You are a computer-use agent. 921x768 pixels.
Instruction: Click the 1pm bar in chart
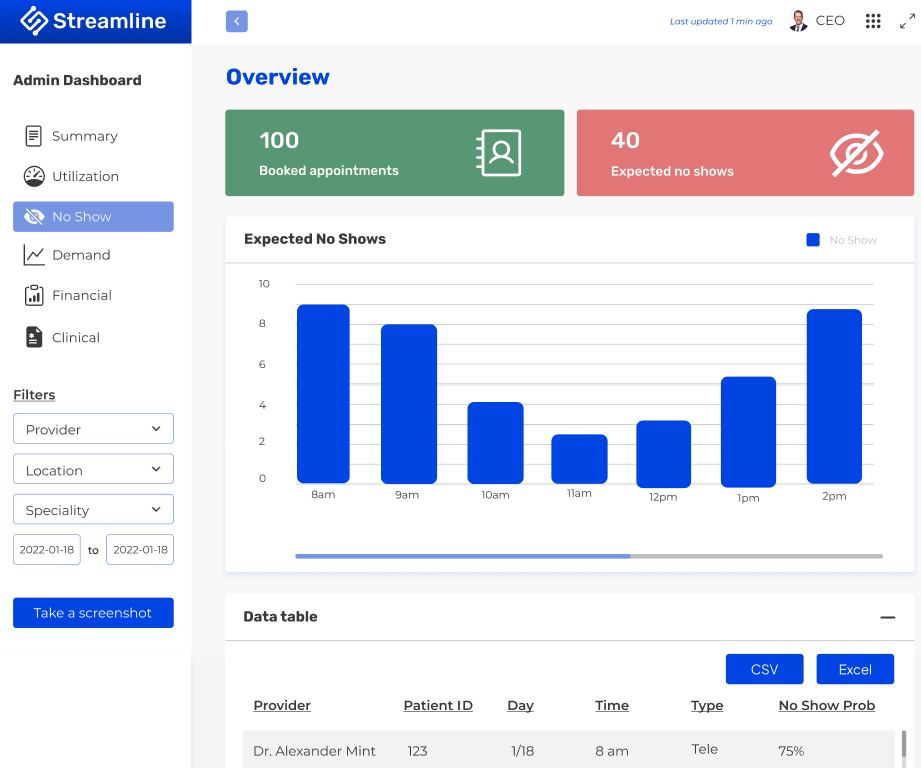748,432
